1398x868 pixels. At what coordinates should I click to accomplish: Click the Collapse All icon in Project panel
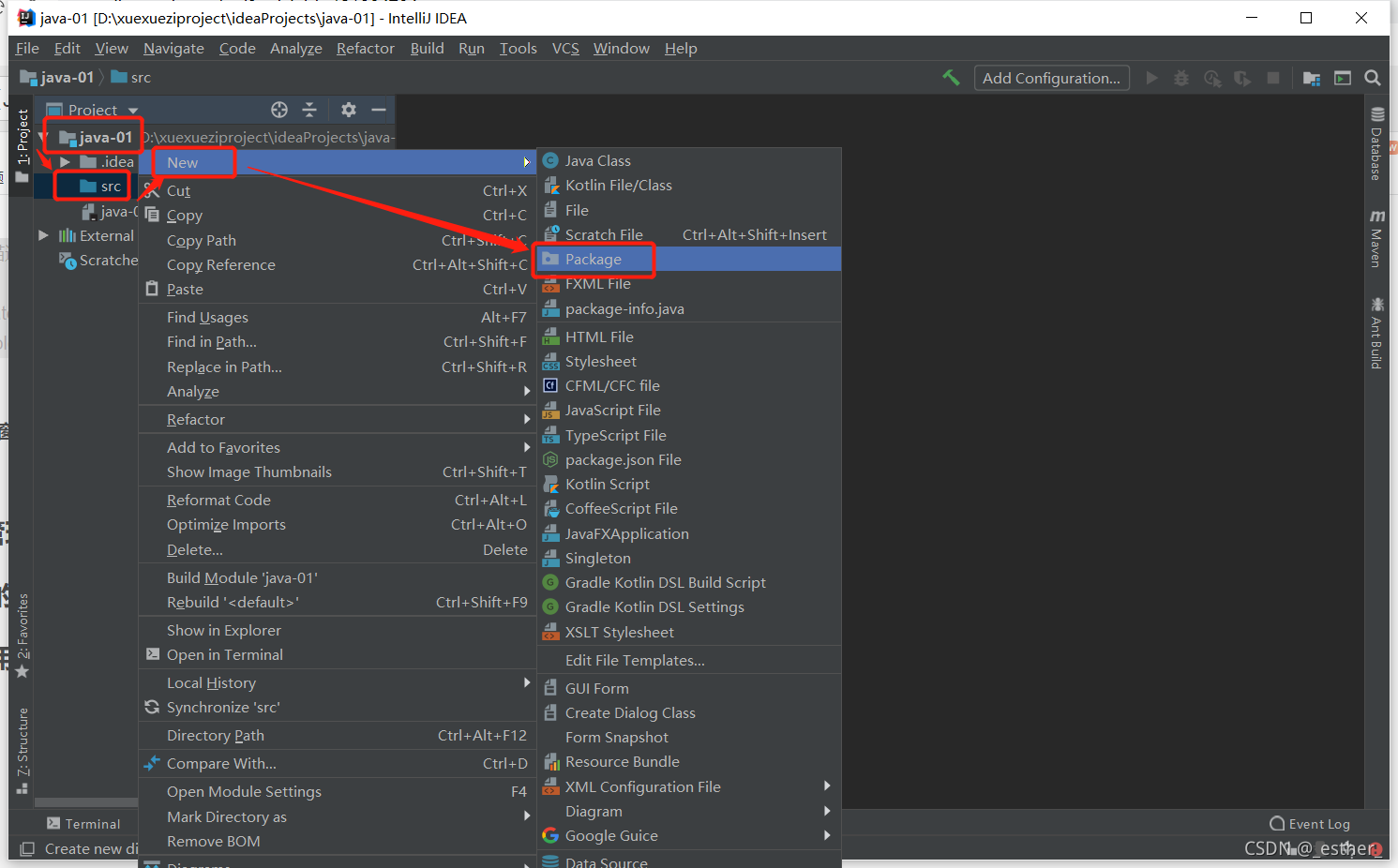point(309,110)
